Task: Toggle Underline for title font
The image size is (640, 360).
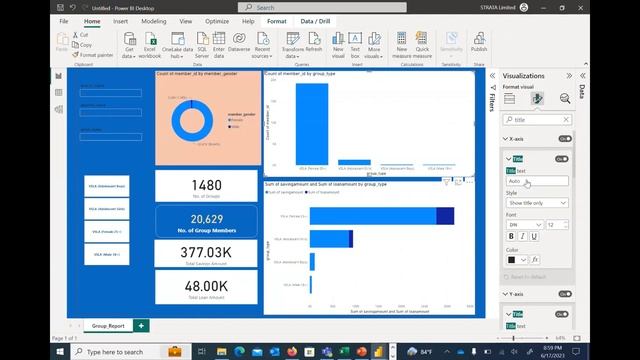Action: (x=534, y=236)
